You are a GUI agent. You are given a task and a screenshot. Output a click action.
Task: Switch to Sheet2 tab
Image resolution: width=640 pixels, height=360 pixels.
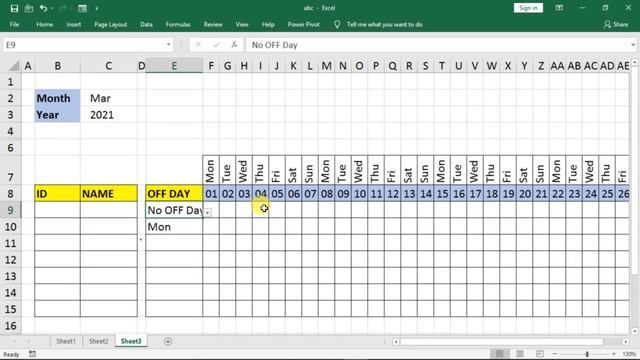click(98, 341)
